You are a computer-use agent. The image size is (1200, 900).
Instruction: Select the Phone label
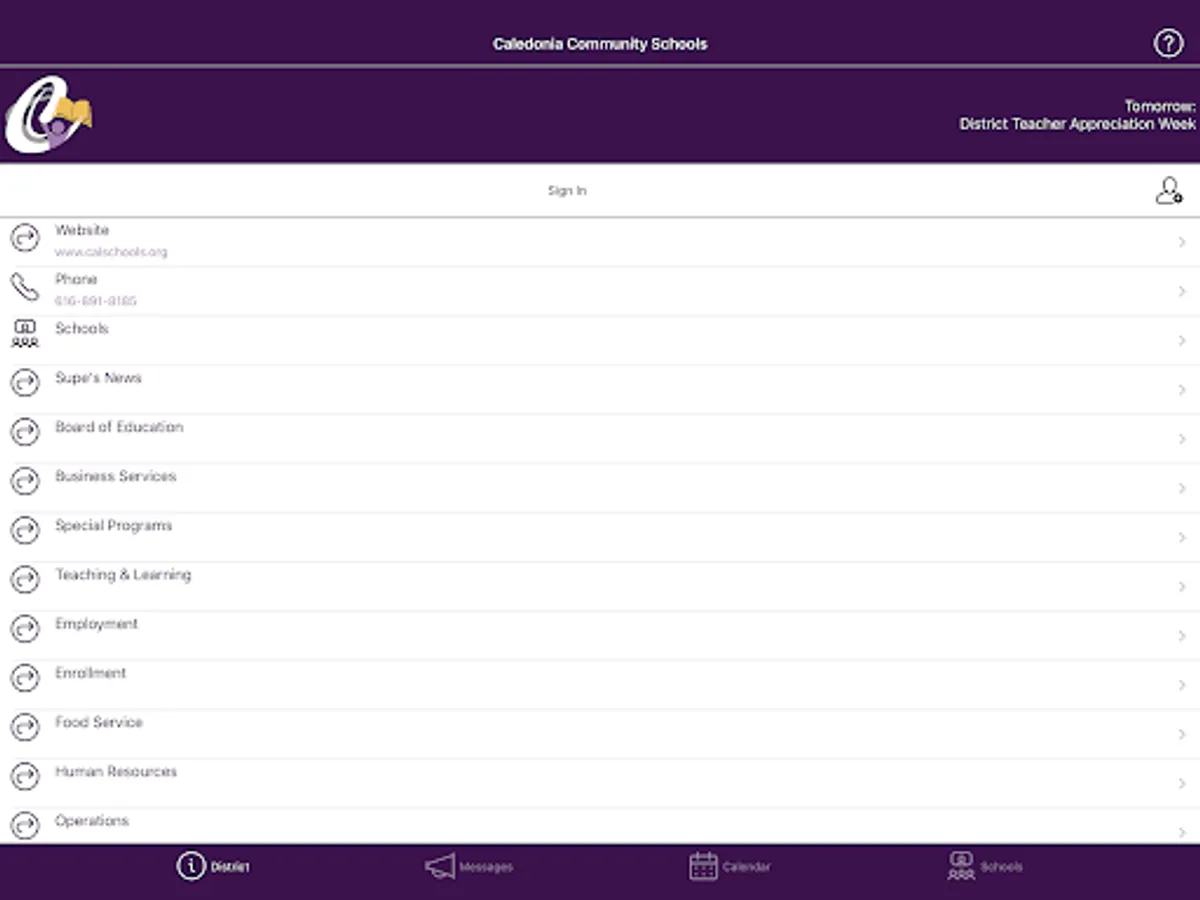tap(76, 279)
